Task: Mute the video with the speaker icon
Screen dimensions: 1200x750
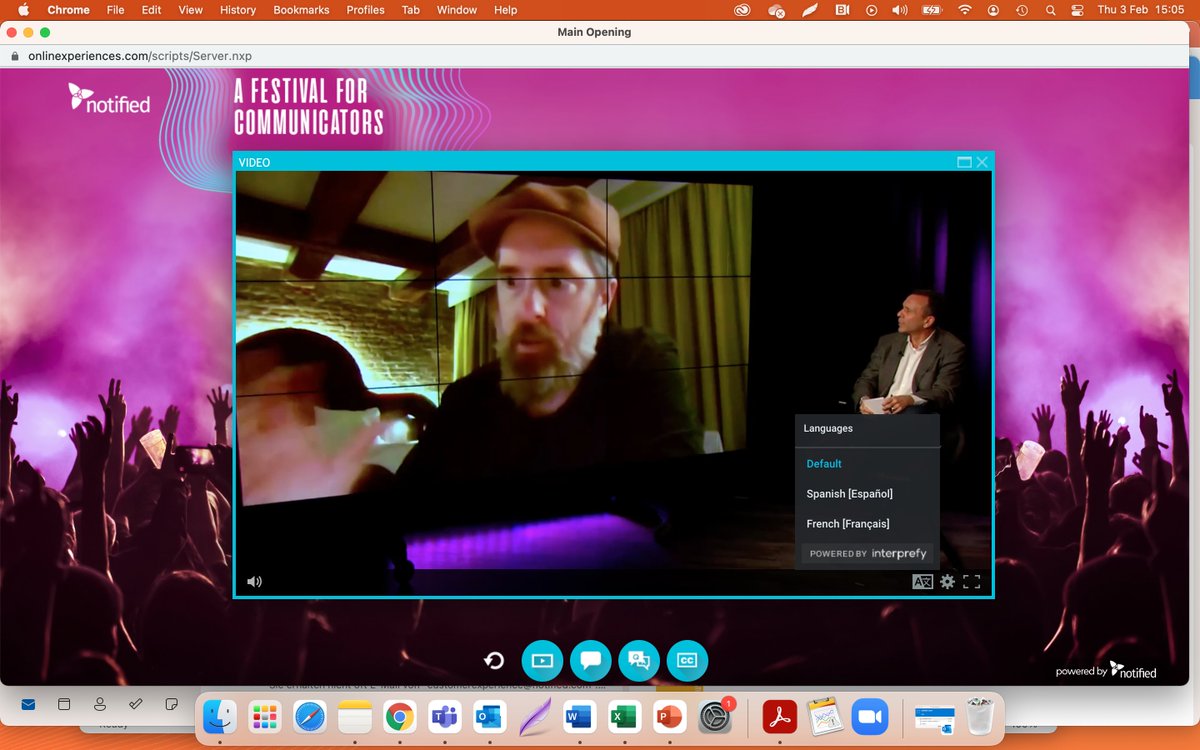Action: 255,581
